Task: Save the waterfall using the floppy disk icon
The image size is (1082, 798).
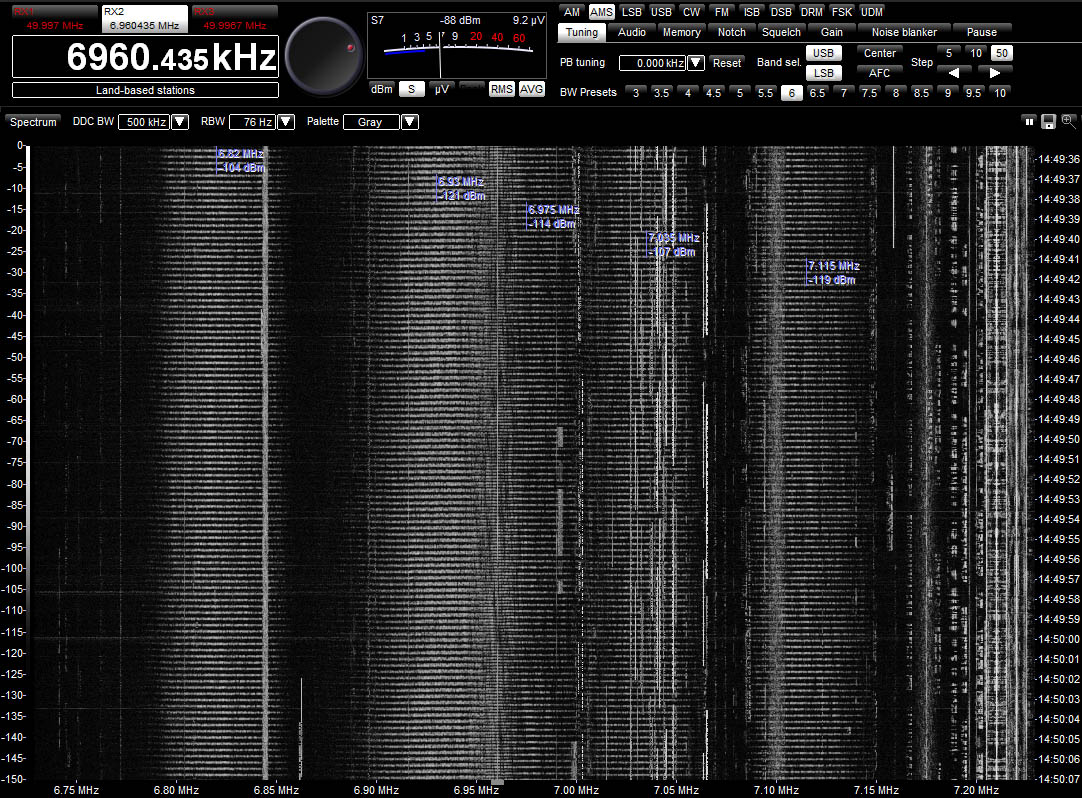Action: click(1048, 121)
